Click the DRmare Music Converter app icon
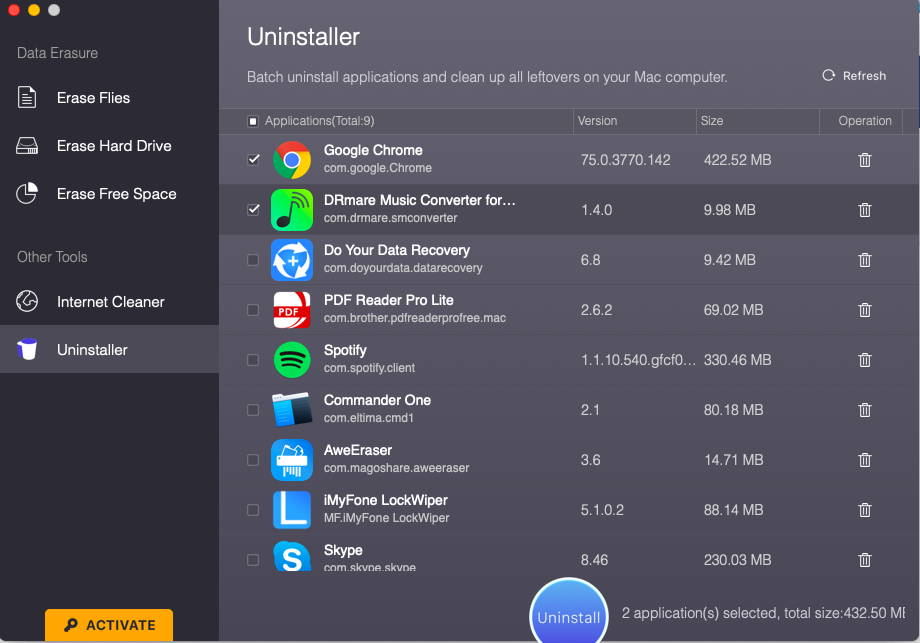This screenshot has width=920, height=643. (292, 209)
